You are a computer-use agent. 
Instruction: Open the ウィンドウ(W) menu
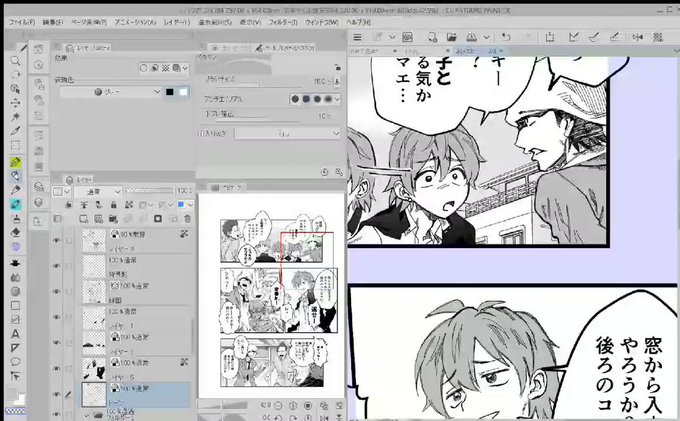321,22
